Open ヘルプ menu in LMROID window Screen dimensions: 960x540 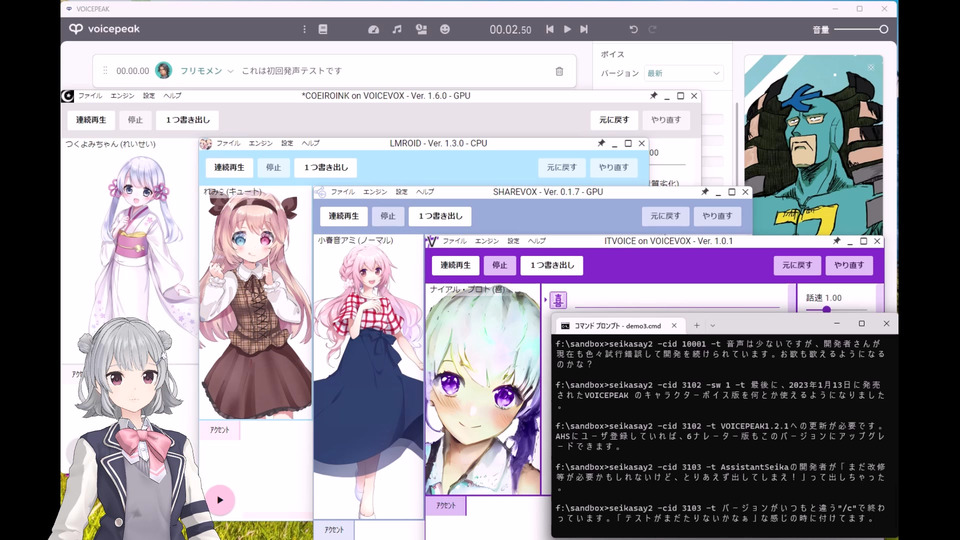tap(310, 143)
